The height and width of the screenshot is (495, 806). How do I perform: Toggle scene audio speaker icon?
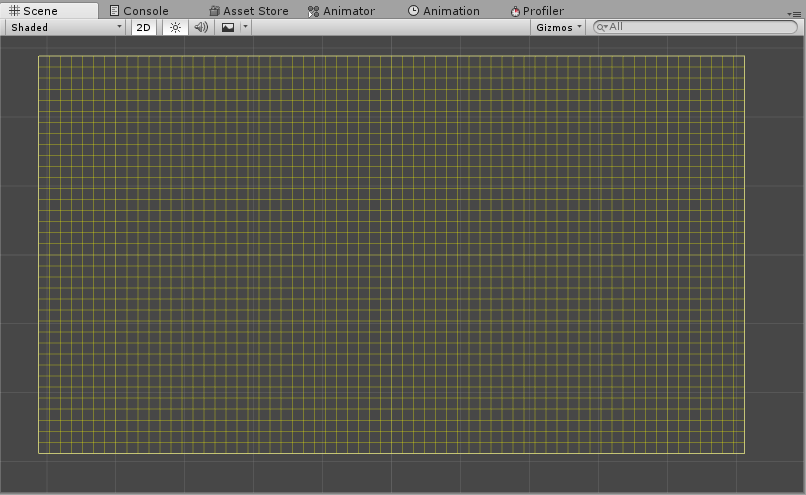[201, 27]
